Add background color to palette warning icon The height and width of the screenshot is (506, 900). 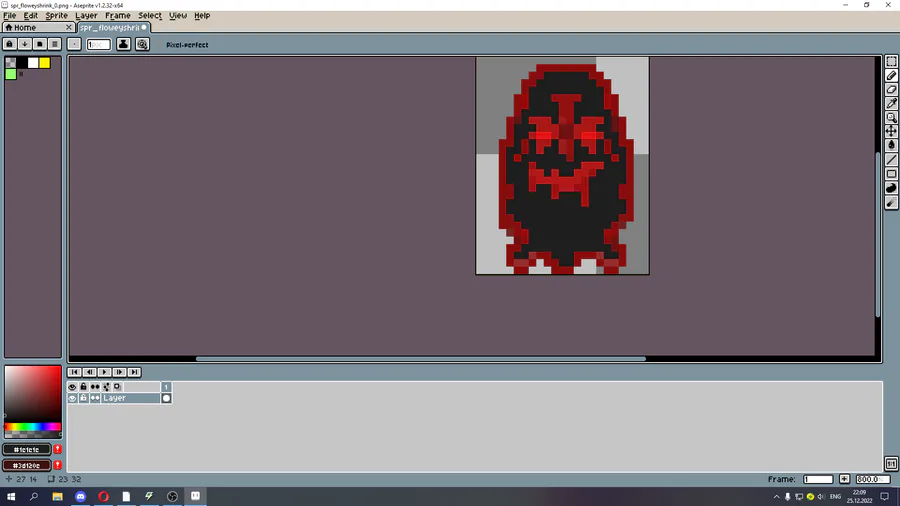57,465
